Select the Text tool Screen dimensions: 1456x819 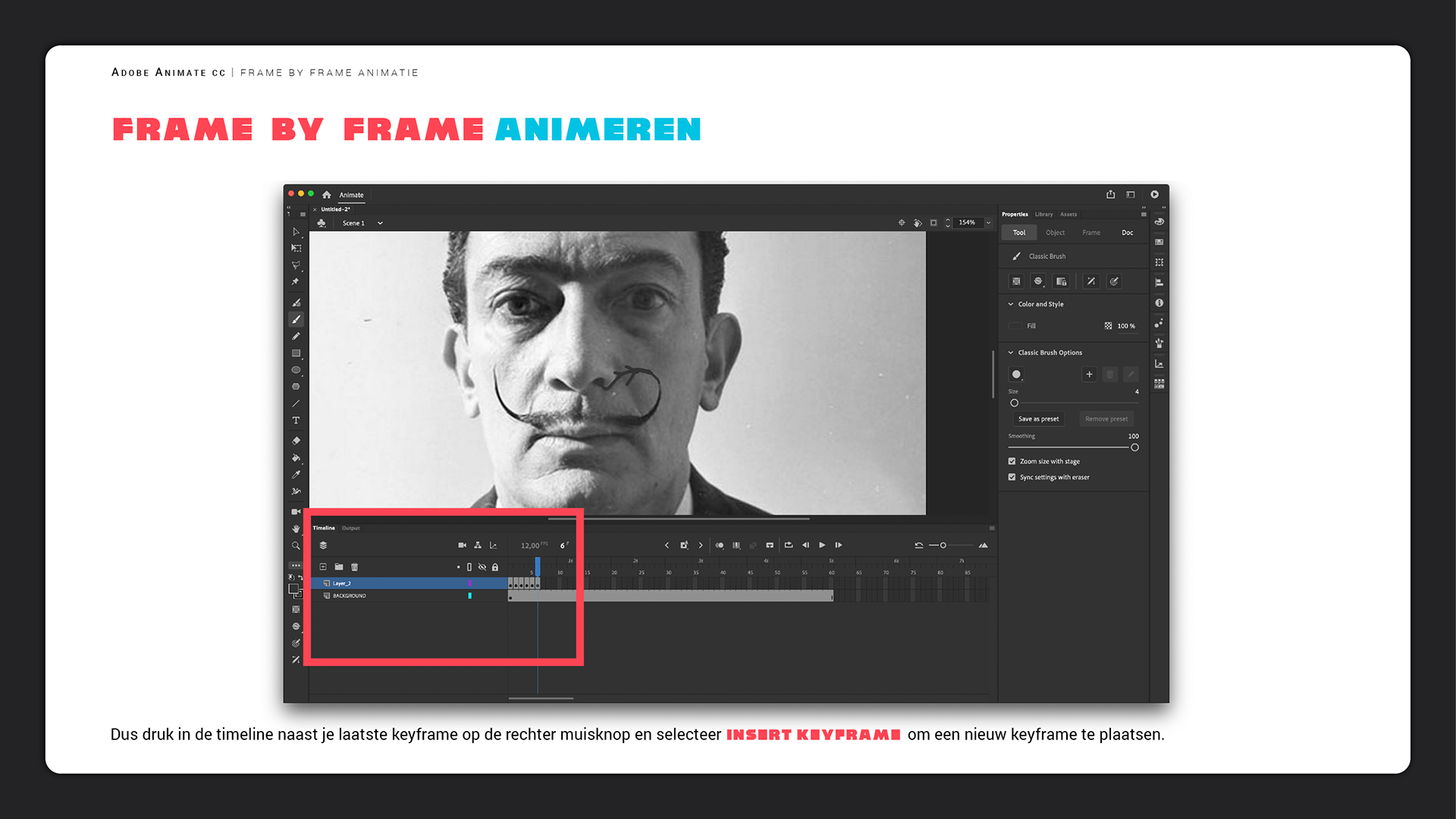(x=296, y=420)
